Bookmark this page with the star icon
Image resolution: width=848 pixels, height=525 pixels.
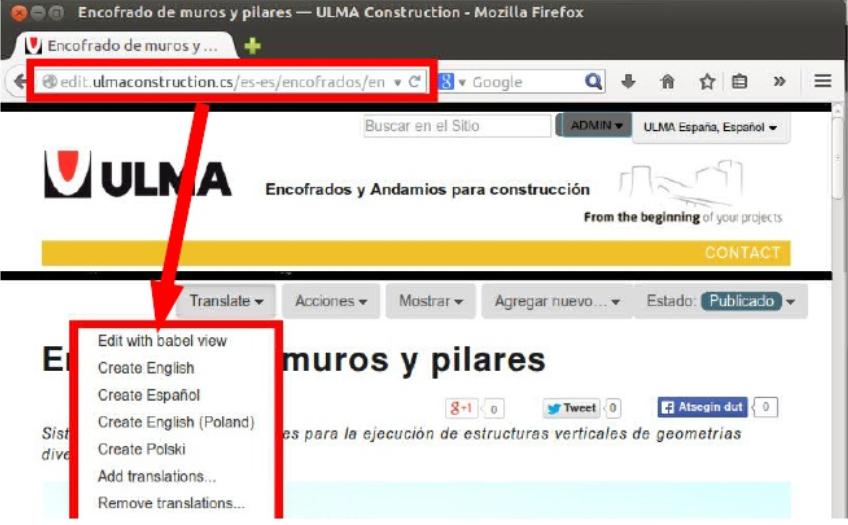(707, 82)
